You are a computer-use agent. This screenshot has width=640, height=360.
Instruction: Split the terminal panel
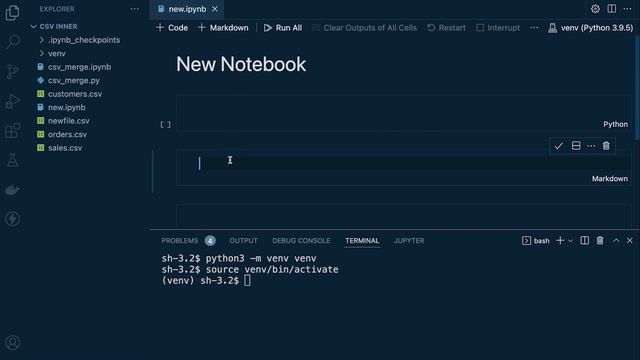[x=584, y=241]
